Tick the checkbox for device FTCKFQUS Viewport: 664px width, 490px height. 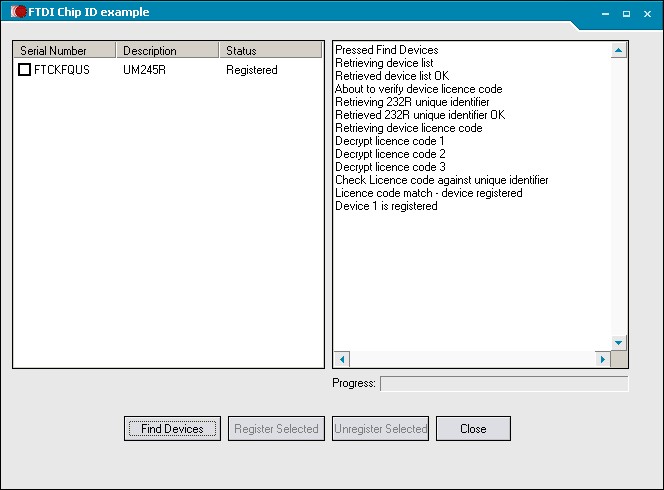tap(25, 70)
